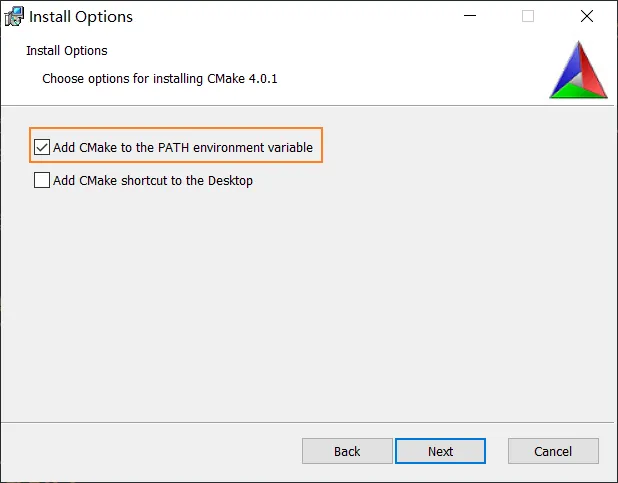This screenshot has height=483, width=618.
Task: Close the Install Options dialog
Action: pos(587,16)
